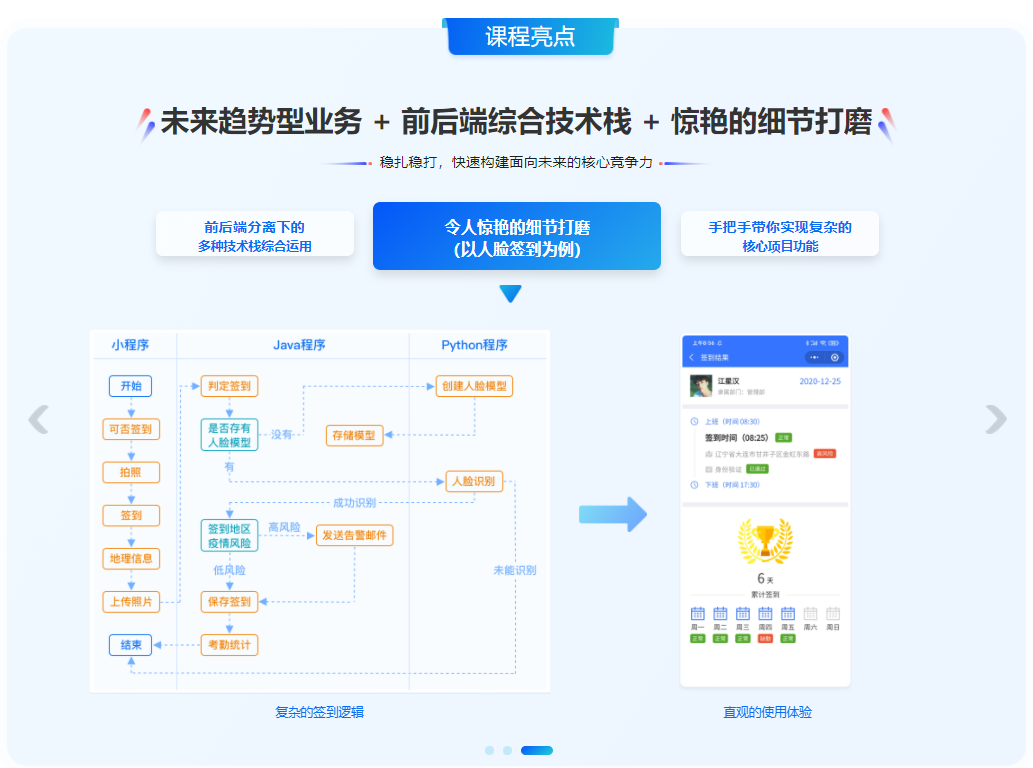This screenshot has height=768, width=1033.
Task: Click the back arrow in phone header
Action: 691,357
